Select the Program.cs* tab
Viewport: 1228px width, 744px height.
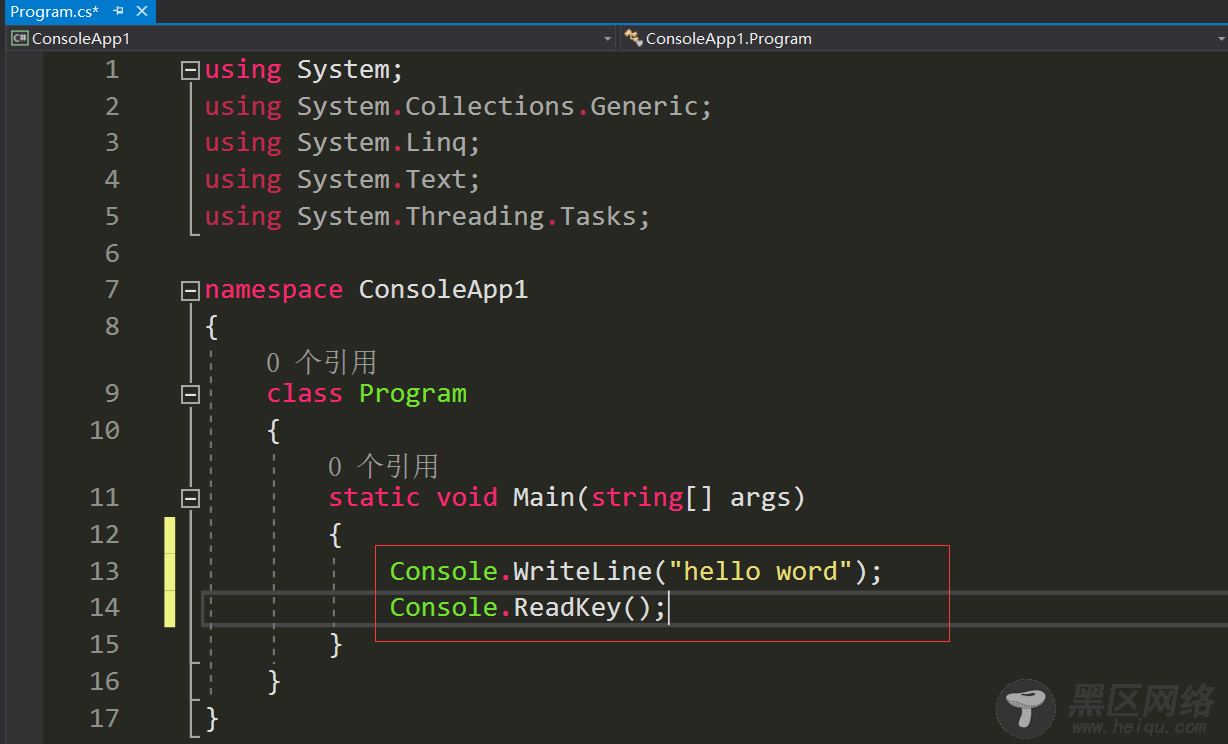click(x=55, y=11)
